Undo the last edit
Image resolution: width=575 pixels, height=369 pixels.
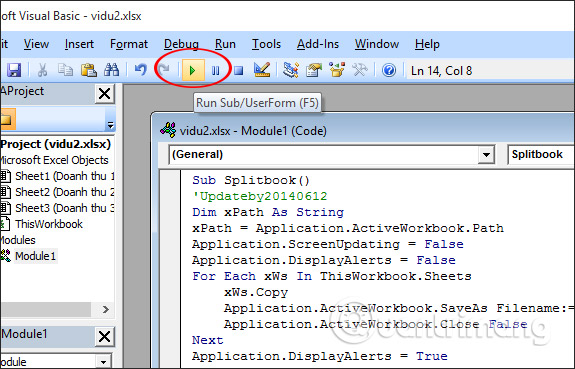[141, 70]
